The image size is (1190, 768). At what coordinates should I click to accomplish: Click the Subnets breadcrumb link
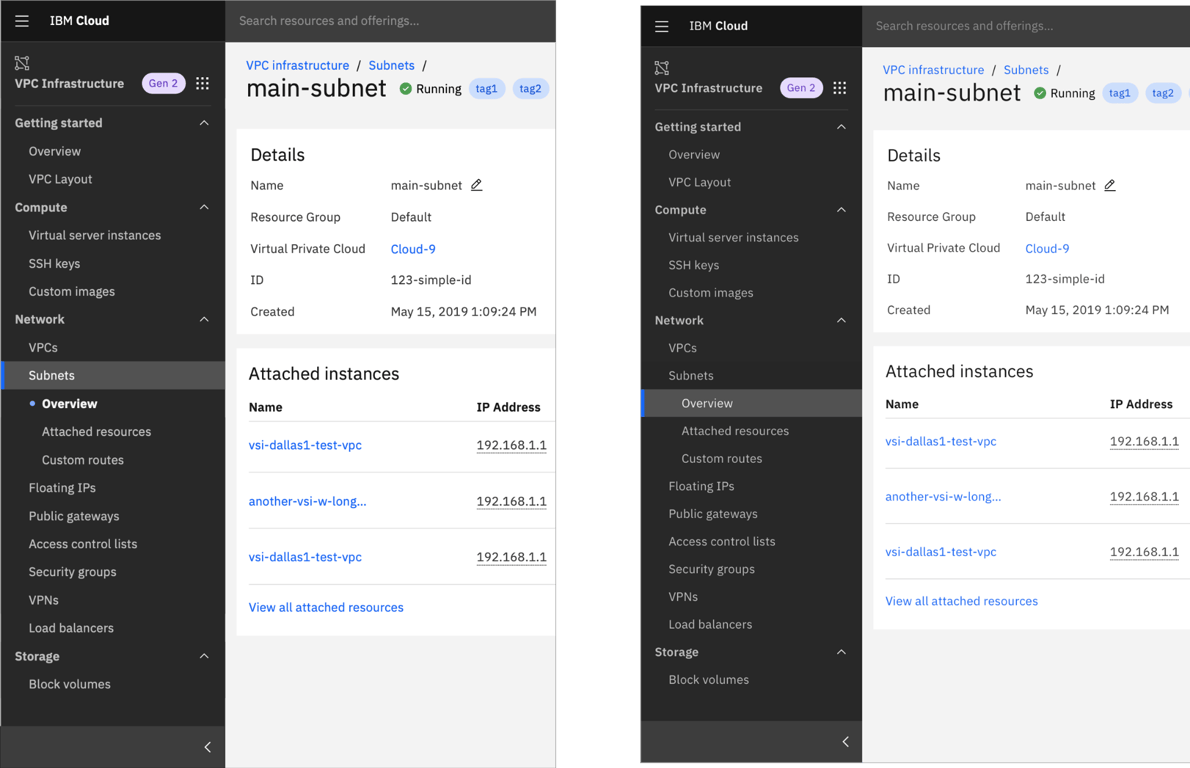tap(391, 65)
